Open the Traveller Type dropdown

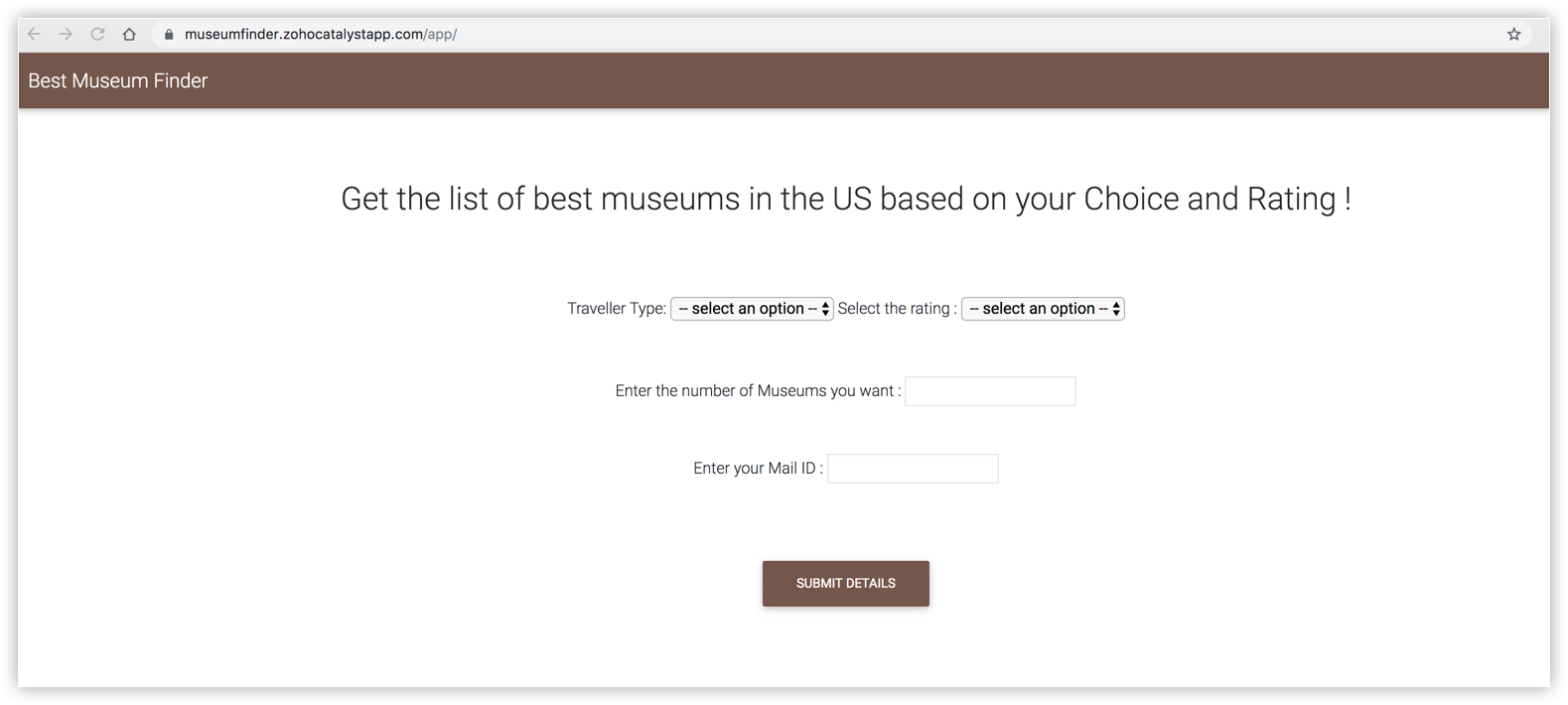(751, 309)
